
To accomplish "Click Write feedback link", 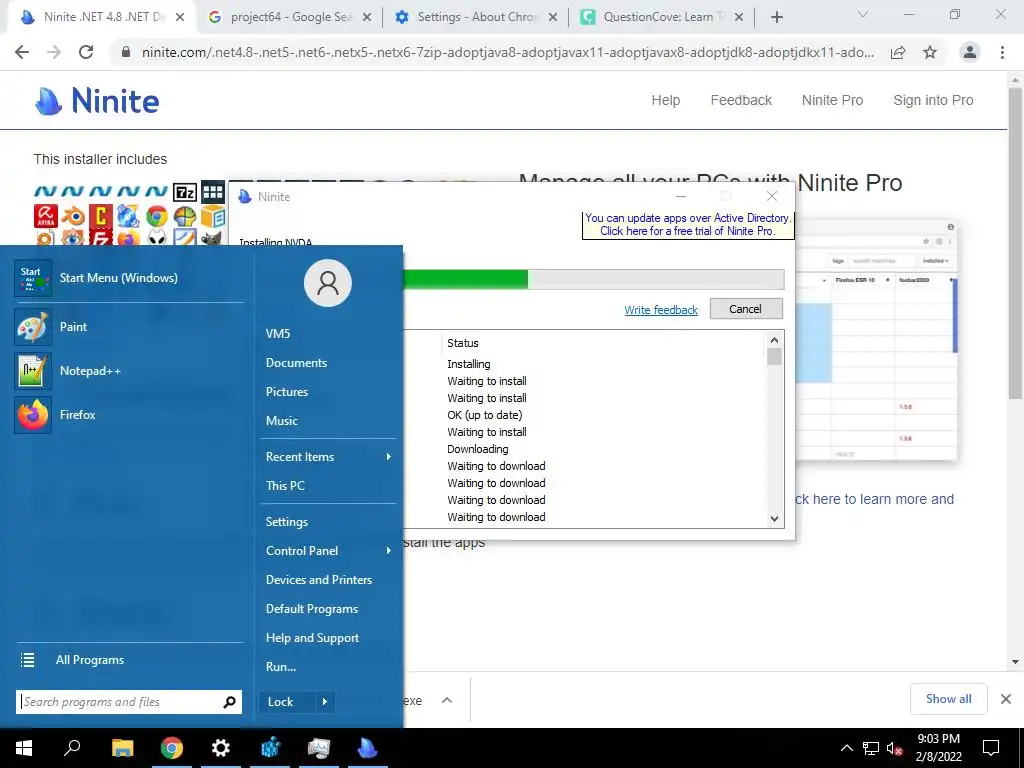I will click(661, 310).
